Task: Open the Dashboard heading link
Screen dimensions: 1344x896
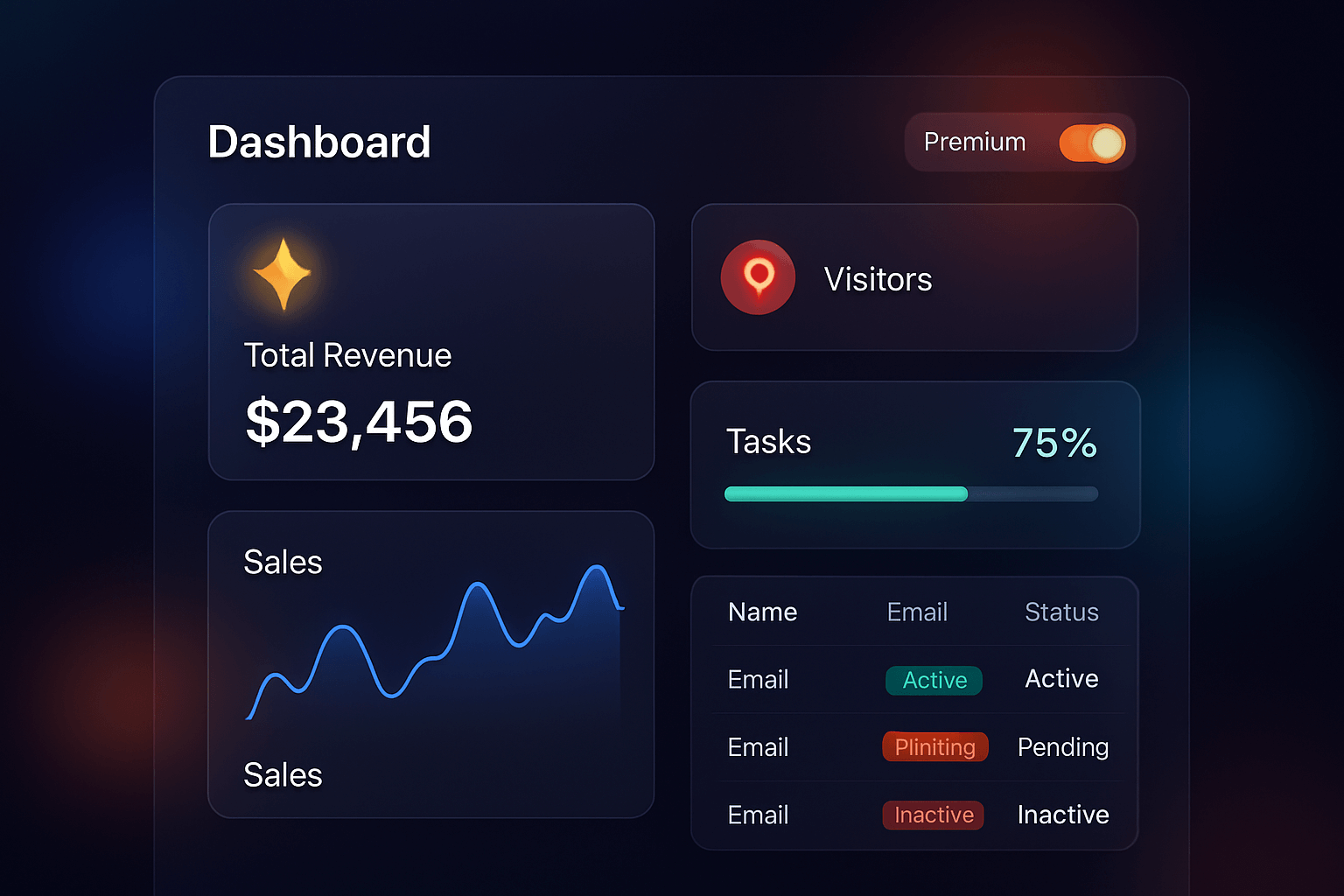Action: [x=319, y=142]
